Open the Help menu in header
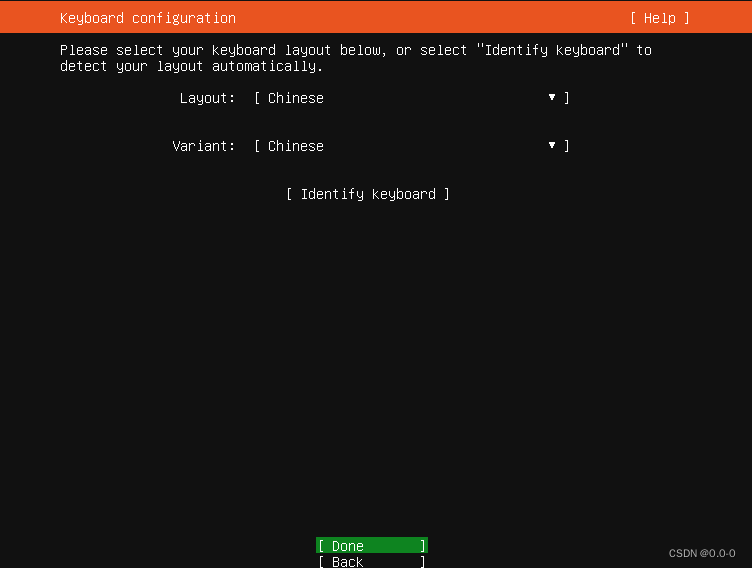 (x=659, y=18)
